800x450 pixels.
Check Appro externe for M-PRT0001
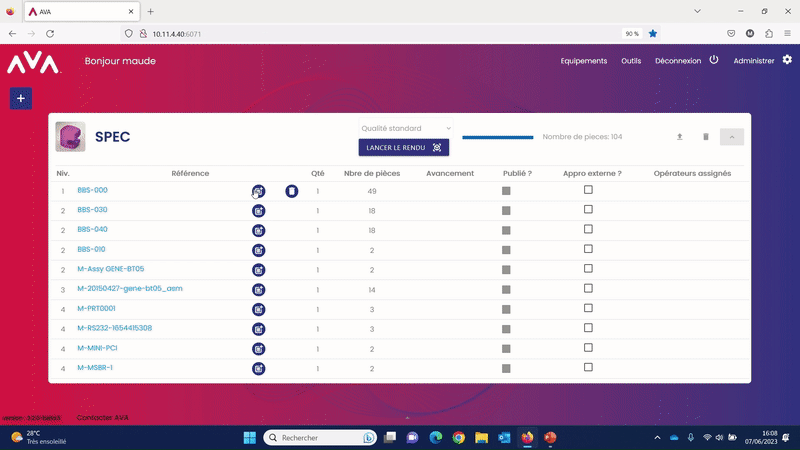pyautogui.click(x=588, y=308)
